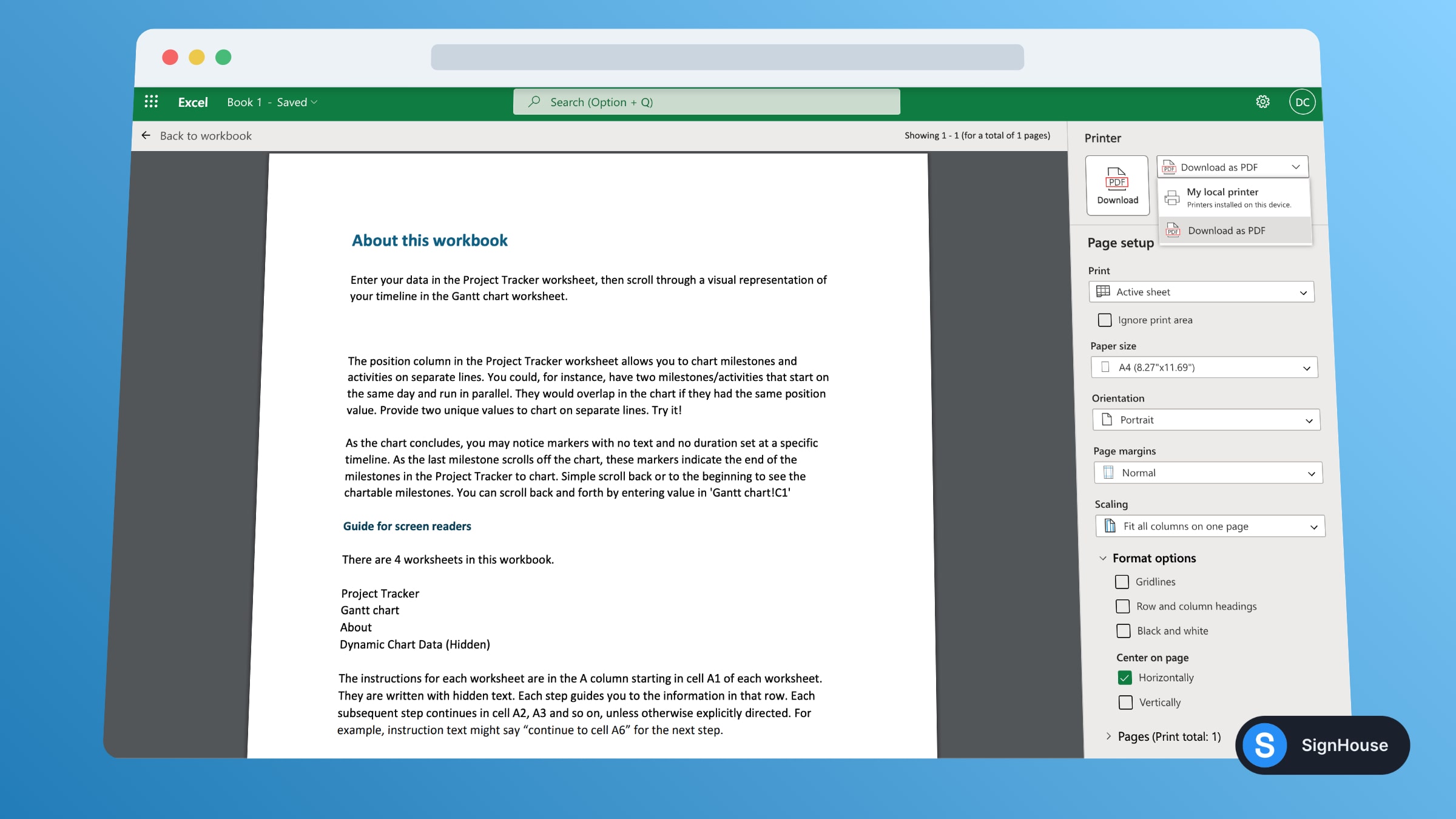This screenshot has height=819, width=1456.
Task: Open the Book 1 Saved title dropdown
Action: [x=272, y=102]
